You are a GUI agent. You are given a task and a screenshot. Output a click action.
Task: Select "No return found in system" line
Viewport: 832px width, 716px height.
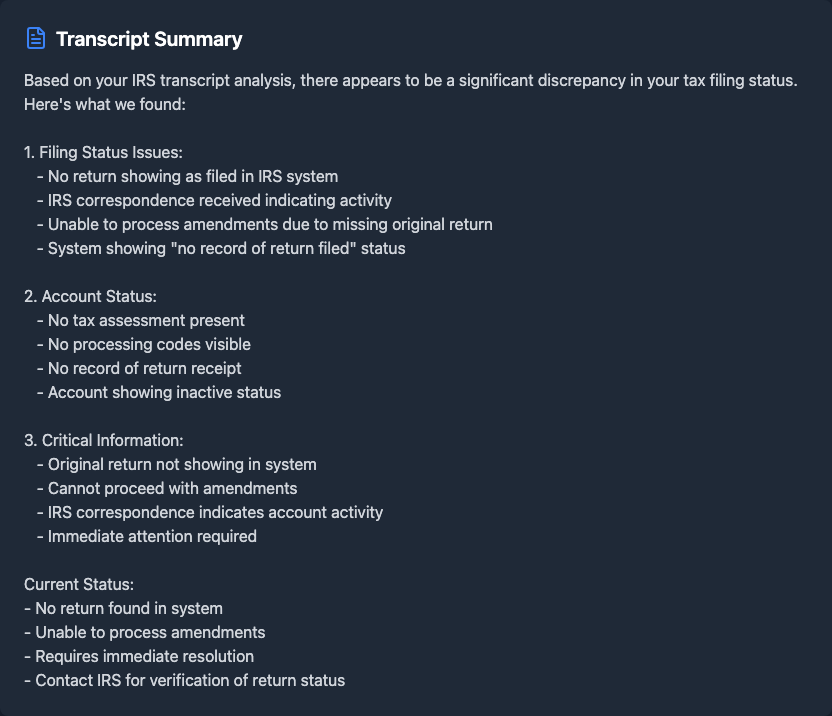[123, 608]
